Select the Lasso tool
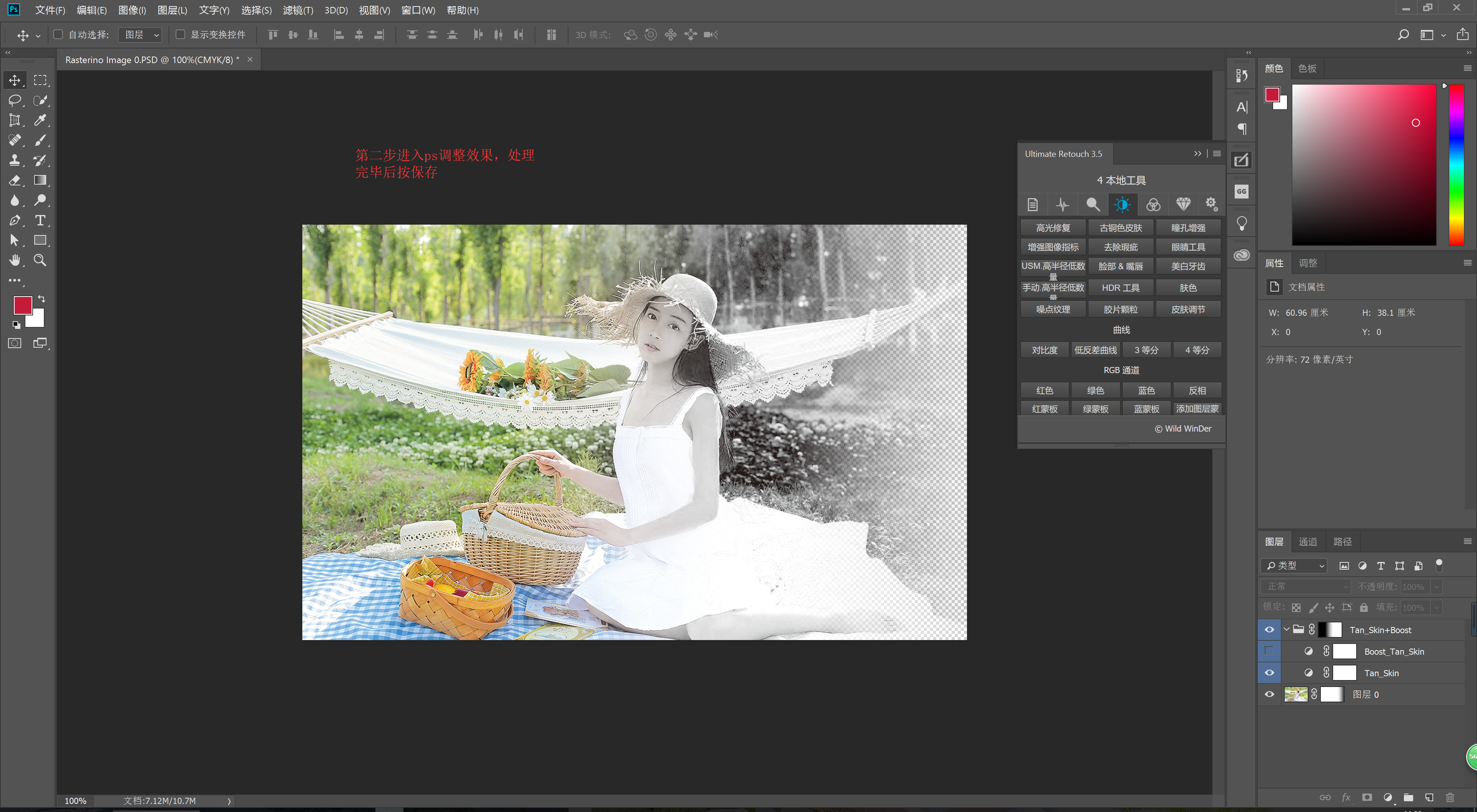1477x812 pixels. [x=15, y=100]
